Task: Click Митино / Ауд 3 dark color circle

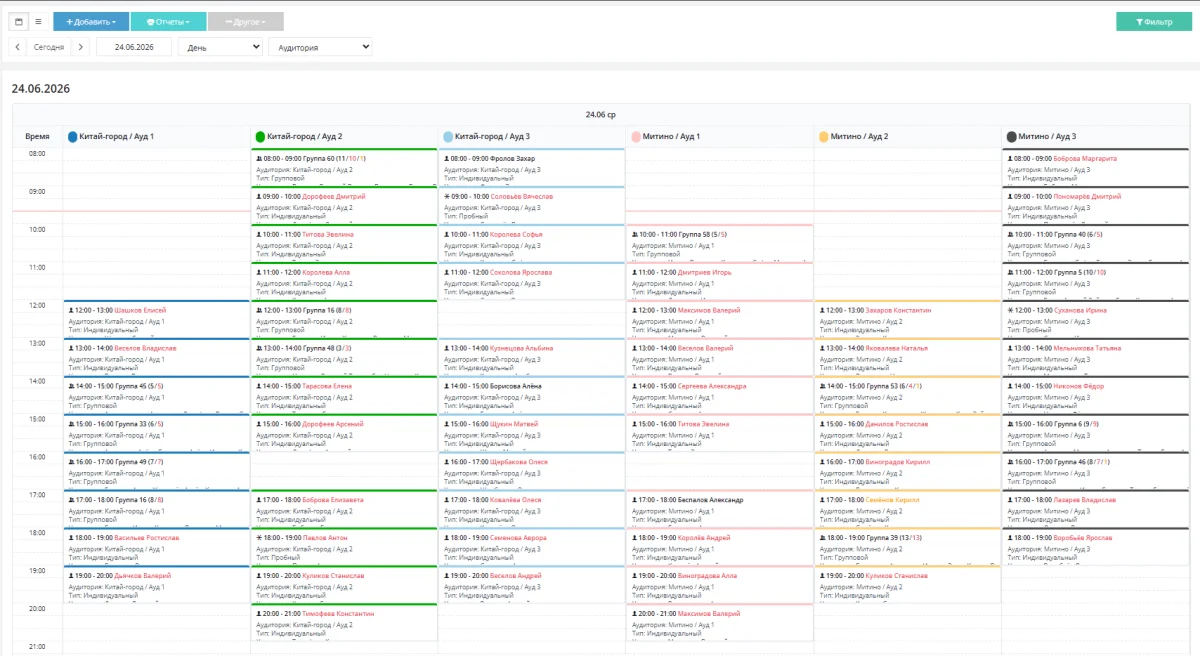Action: tap(1012, 136)
